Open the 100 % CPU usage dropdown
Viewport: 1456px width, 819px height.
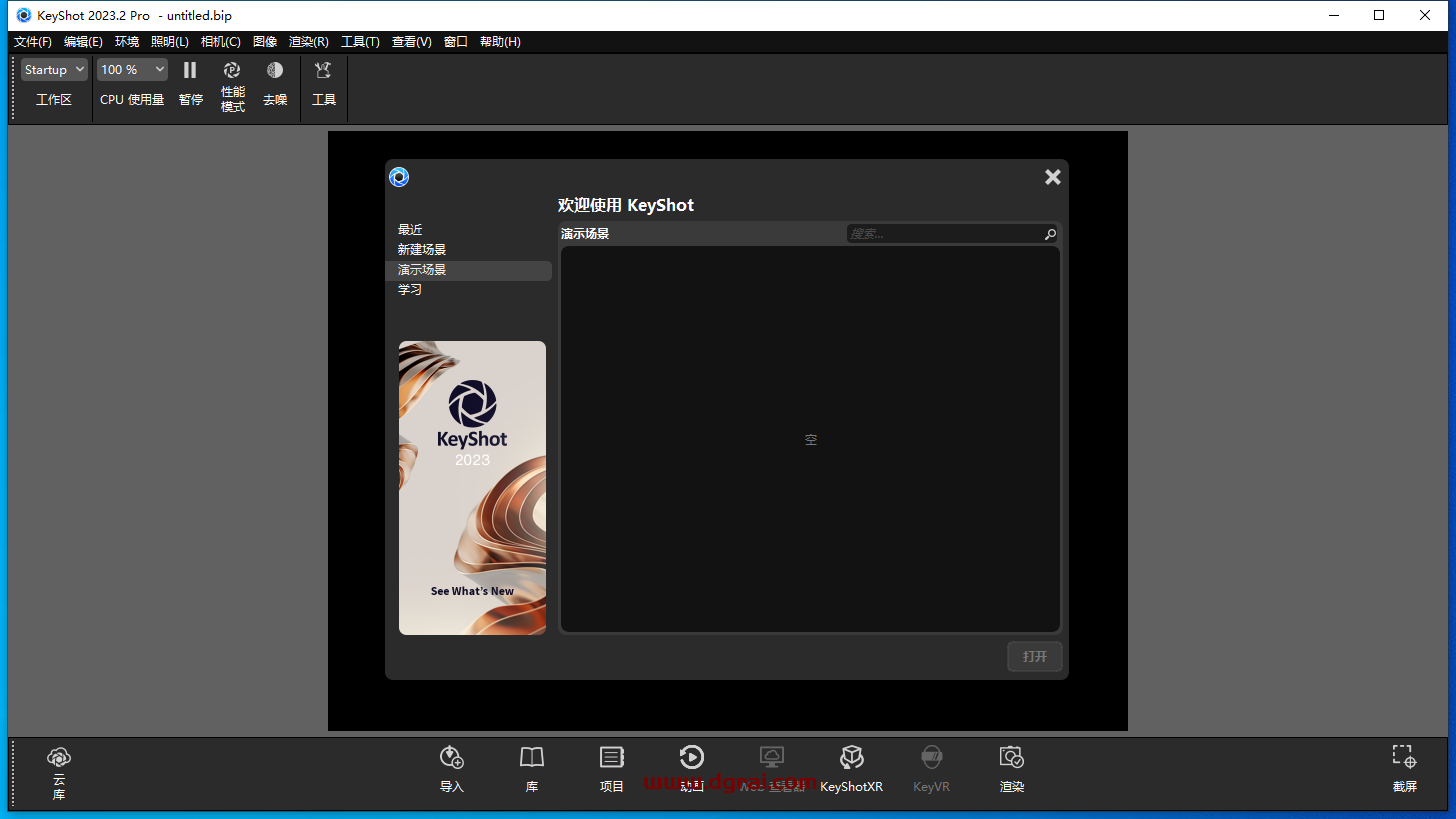coord(132,70)
